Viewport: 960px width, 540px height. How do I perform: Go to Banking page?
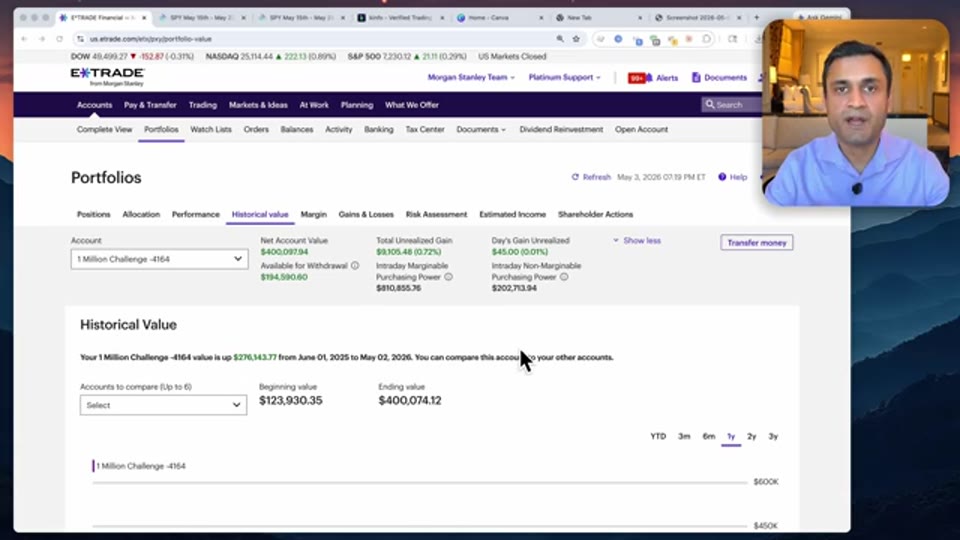[x=379, y=130]
